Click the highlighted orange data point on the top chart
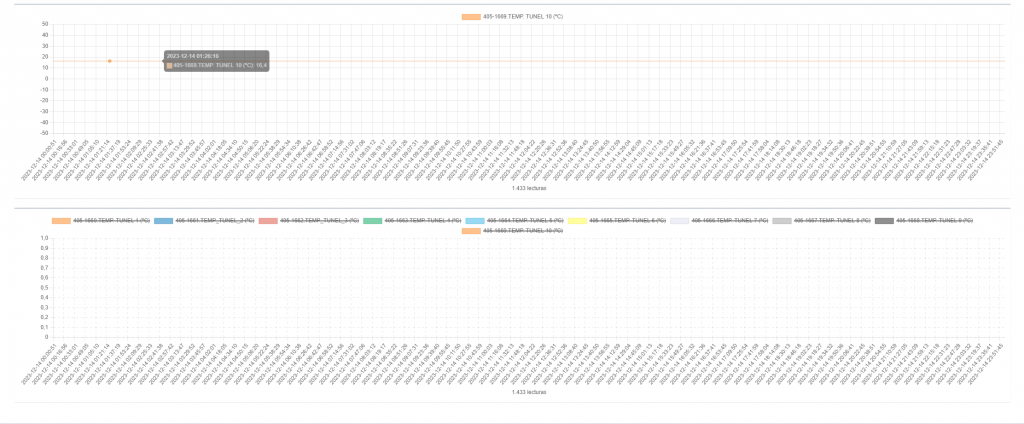The image size is (1024, 424). click(110, 61)
